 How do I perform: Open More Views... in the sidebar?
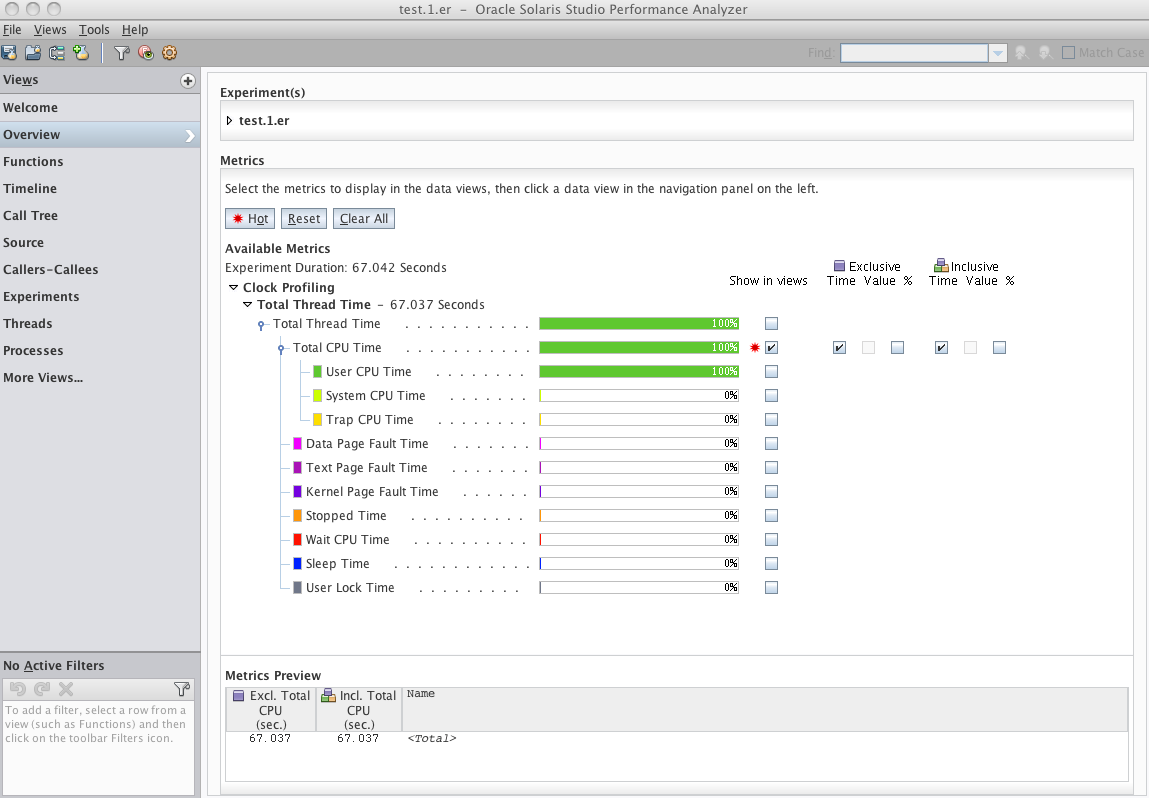coord(100,377)
